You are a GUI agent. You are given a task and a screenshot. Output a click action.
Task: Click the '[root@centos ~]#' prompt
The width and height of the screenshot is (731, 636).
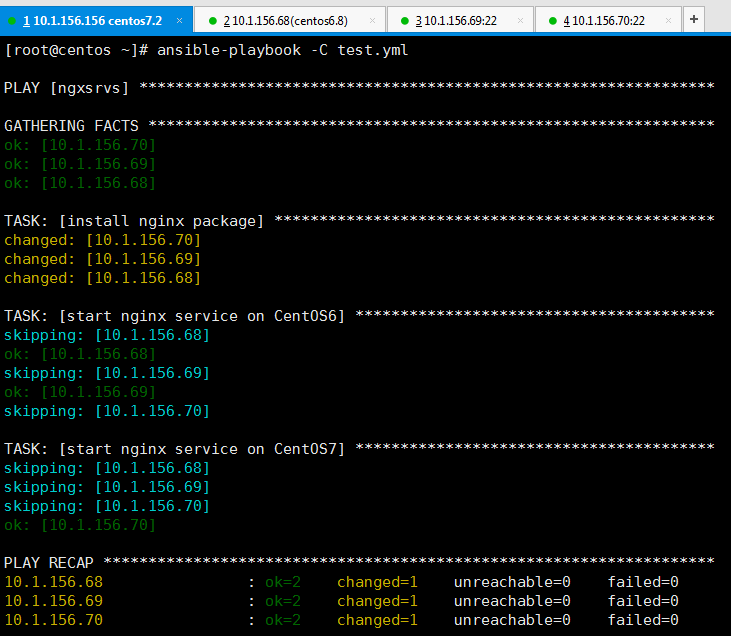[x=76, y=50]
